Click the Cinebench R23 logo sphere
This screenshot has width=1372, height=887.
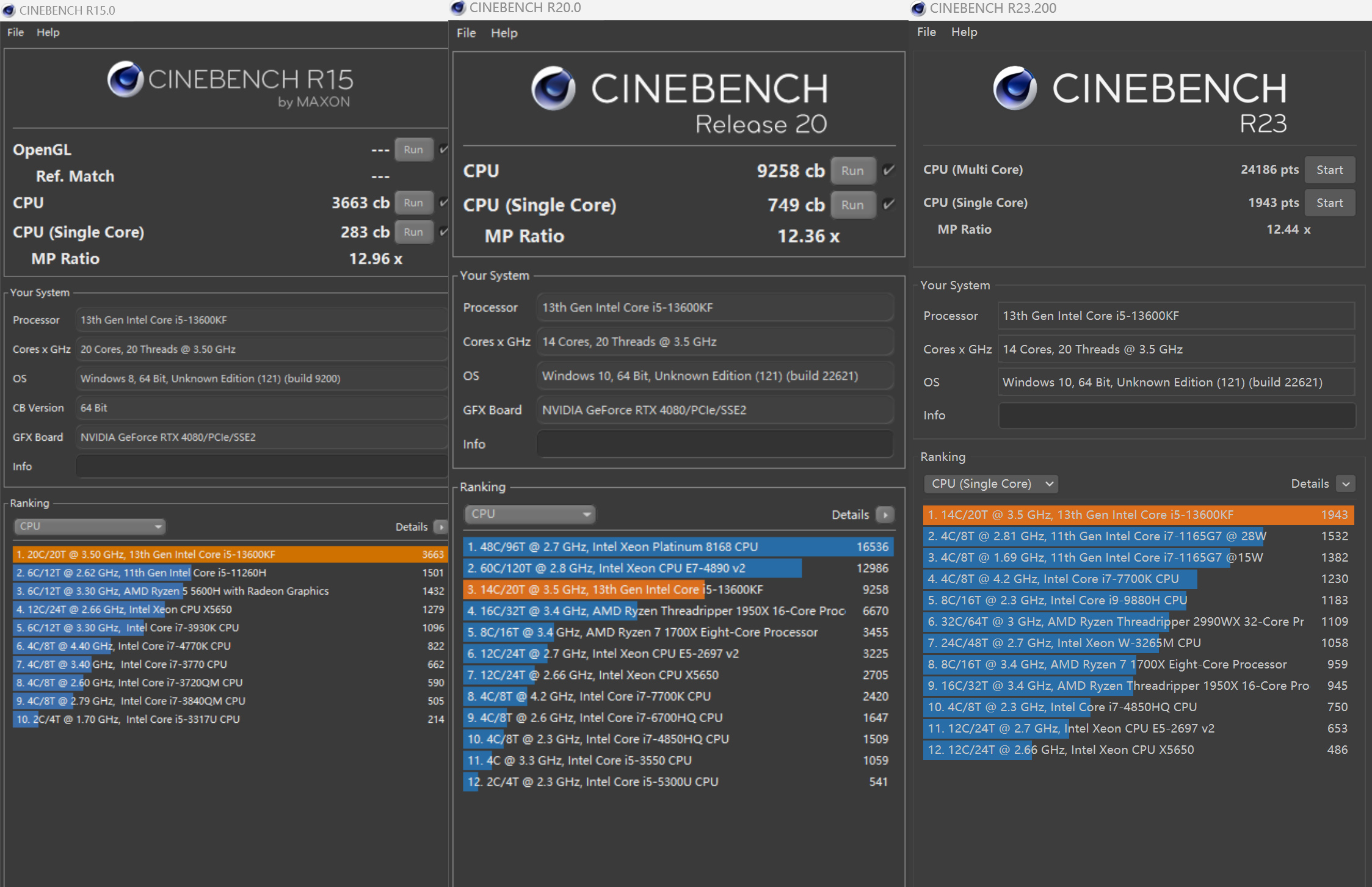pyautogui.click(x=1015, y=88)
